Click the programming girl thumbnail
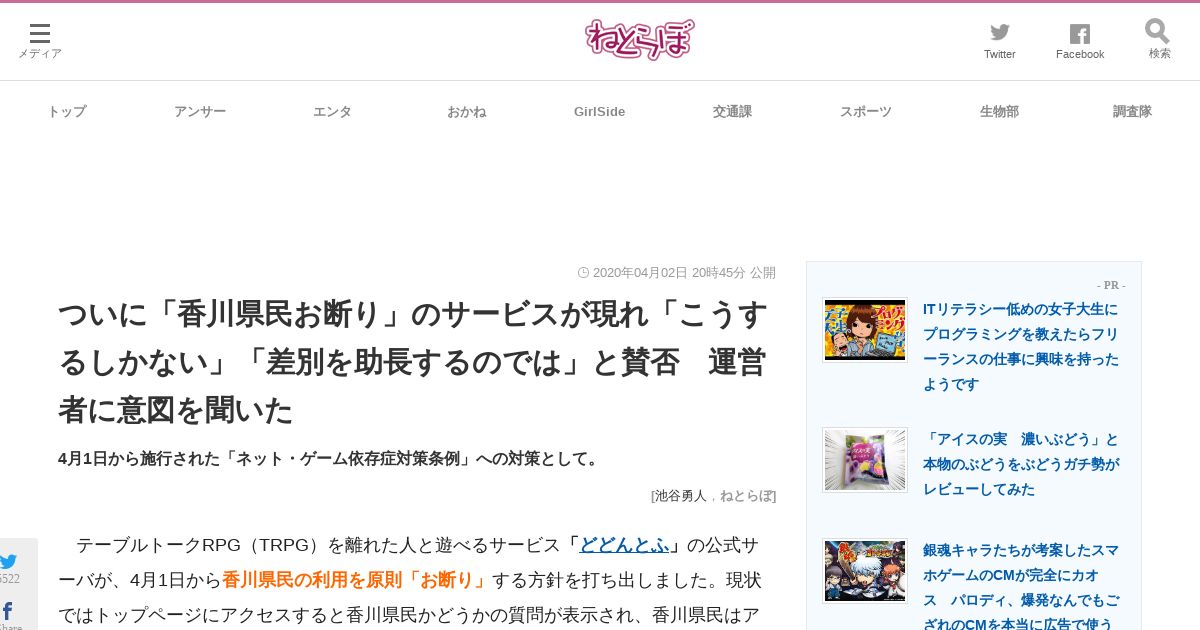Viewport: 1200px width, 630px height. pyautogui.click(x=865, y=330)
